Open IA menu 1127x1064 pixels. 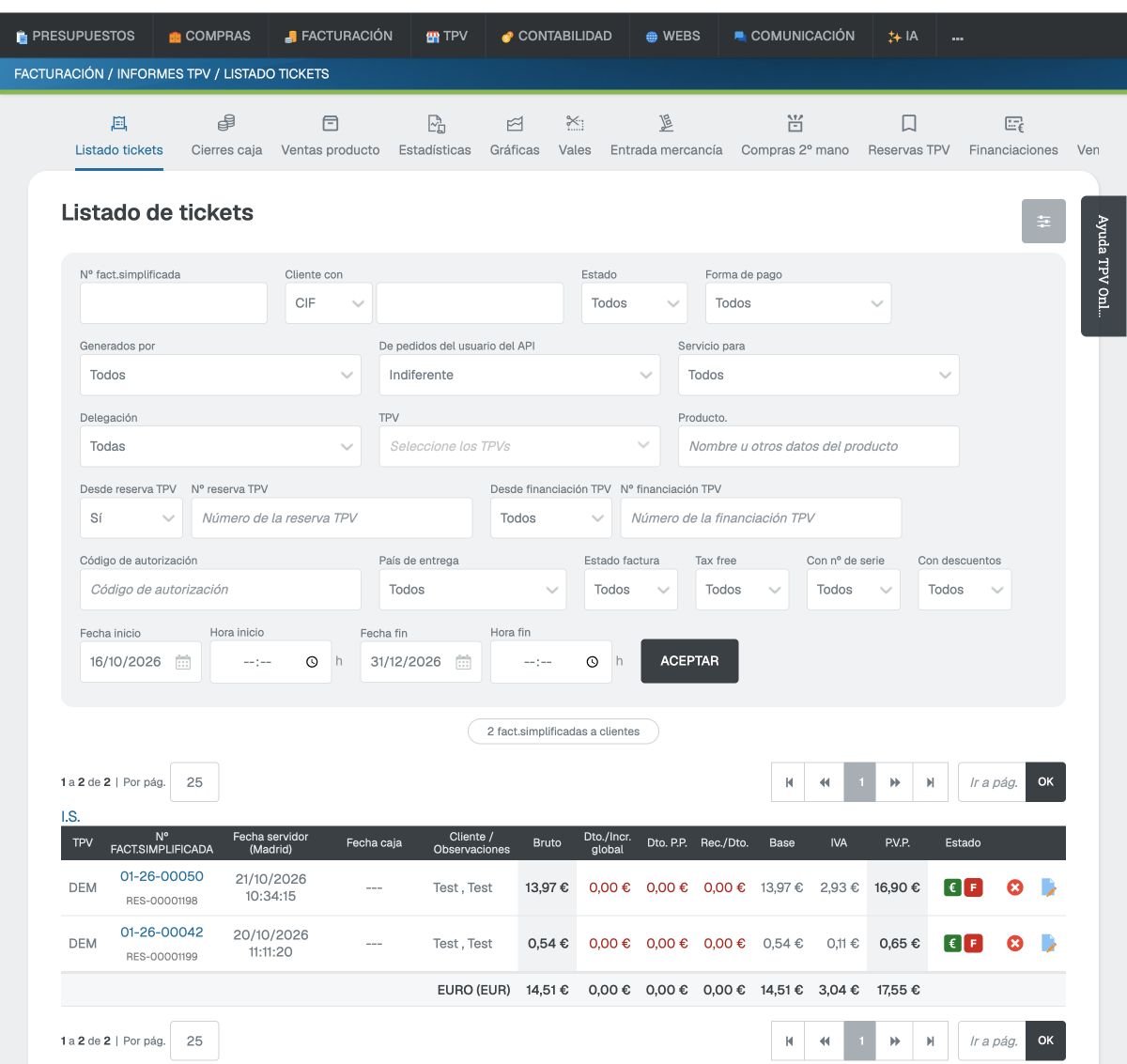pos(903,36)
